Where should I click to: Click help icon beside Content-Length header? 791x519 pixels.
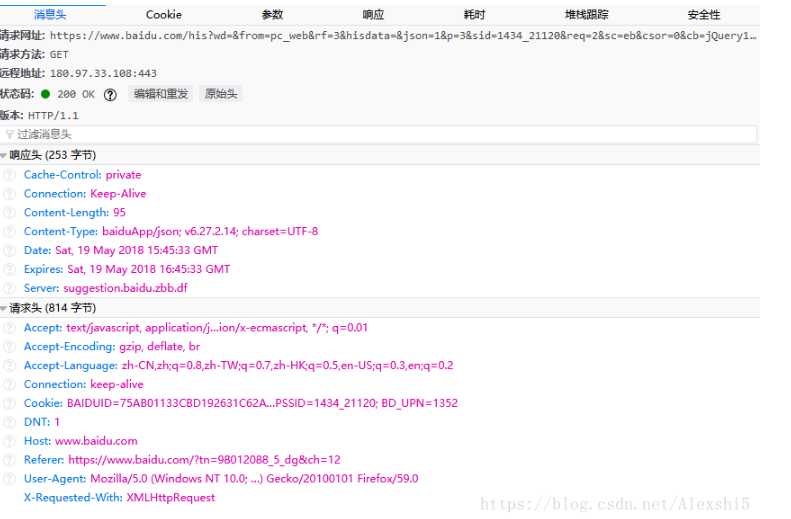click(x=10, y=213)
